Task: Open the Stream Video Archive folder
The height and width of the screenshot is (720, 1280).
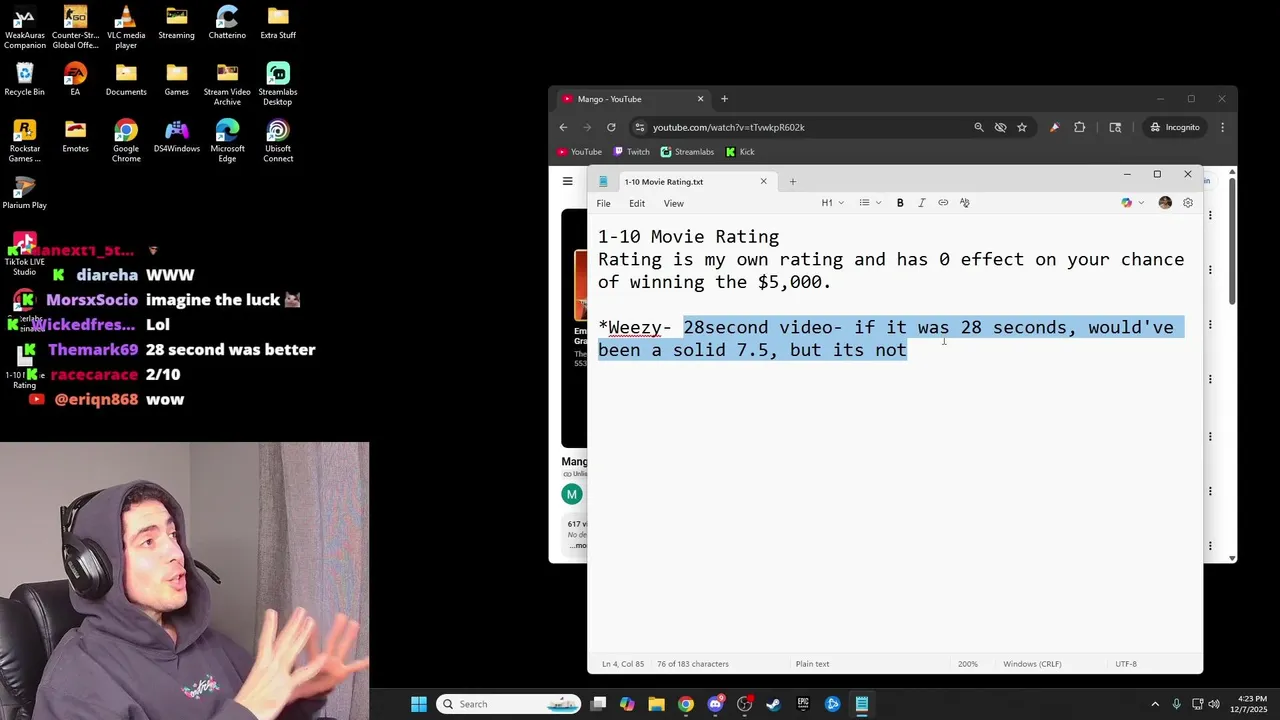Action: pyautogui.click(x=227, y=84)
